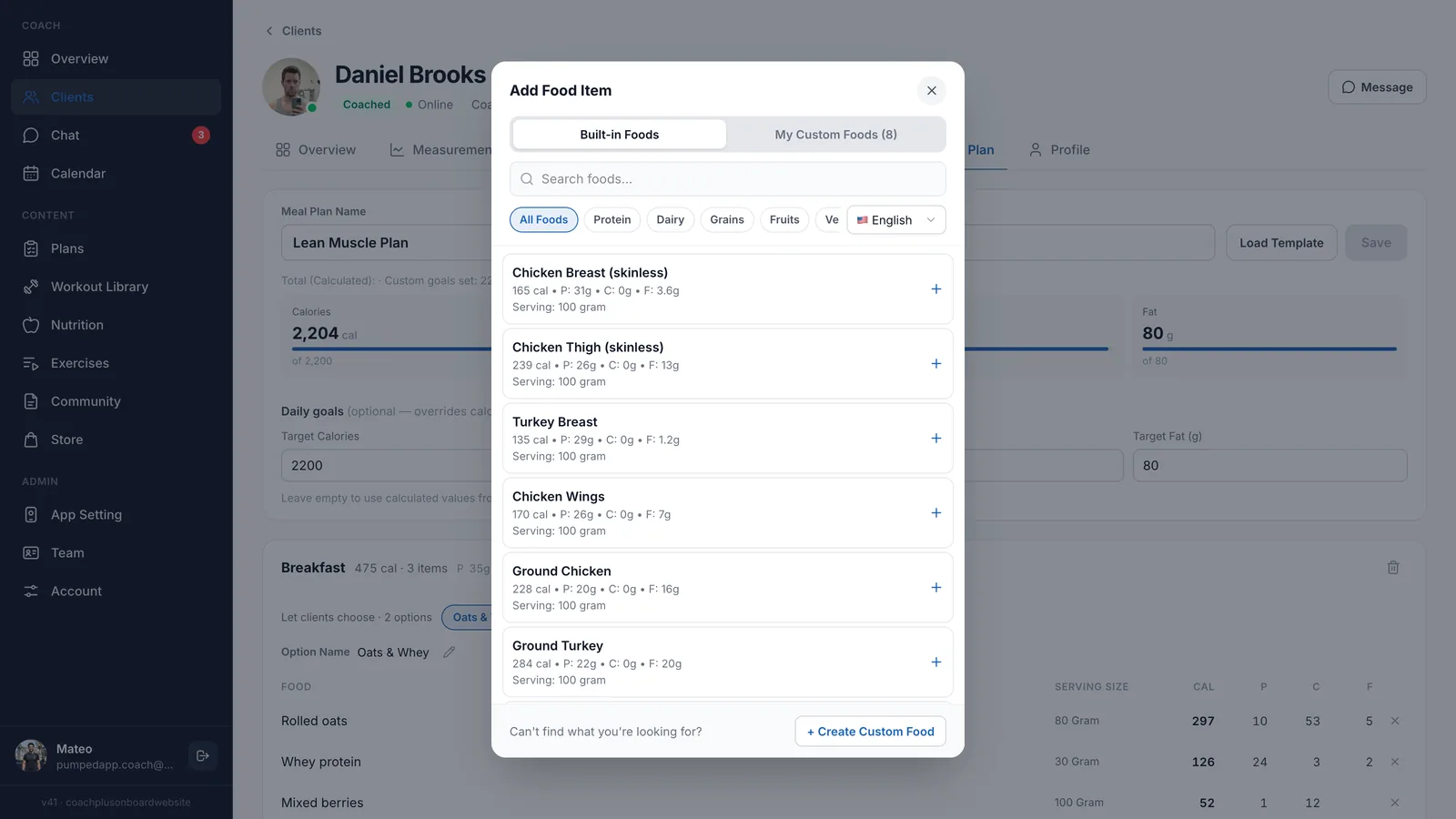Remove the Rolled oats row
1456x819 pixels.
coord(1395,721)
